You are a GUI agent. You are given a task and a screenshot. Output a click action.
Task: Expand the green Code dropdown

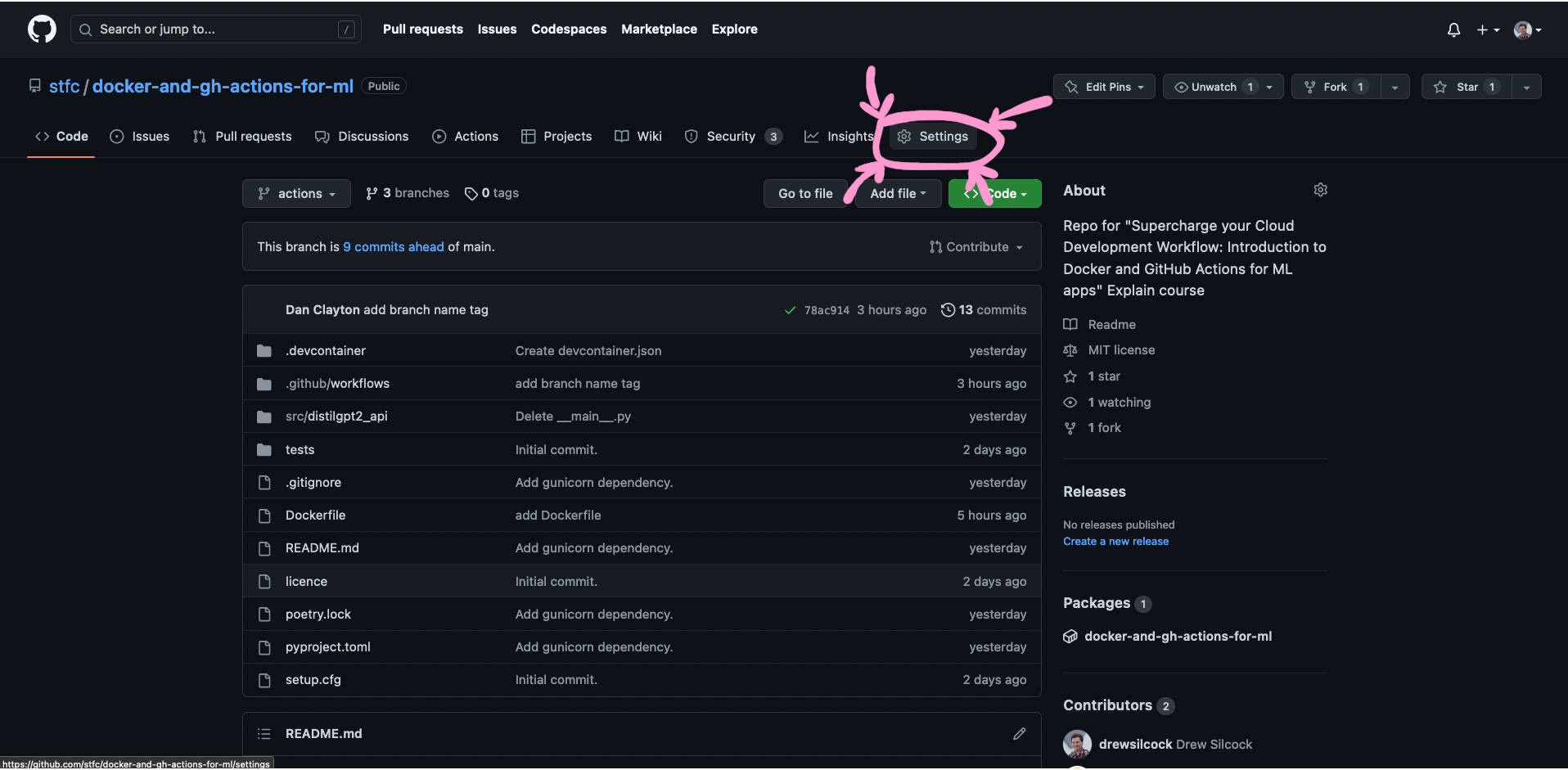click(x=994, y=193)
